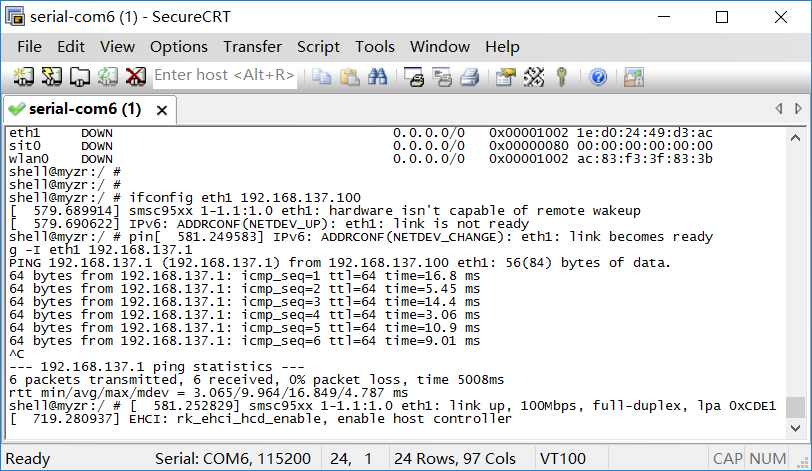This screenshot has height=471, width=812.
Task: Click the Quick Connect toolbar icon
Action: (x=52, y=77)
